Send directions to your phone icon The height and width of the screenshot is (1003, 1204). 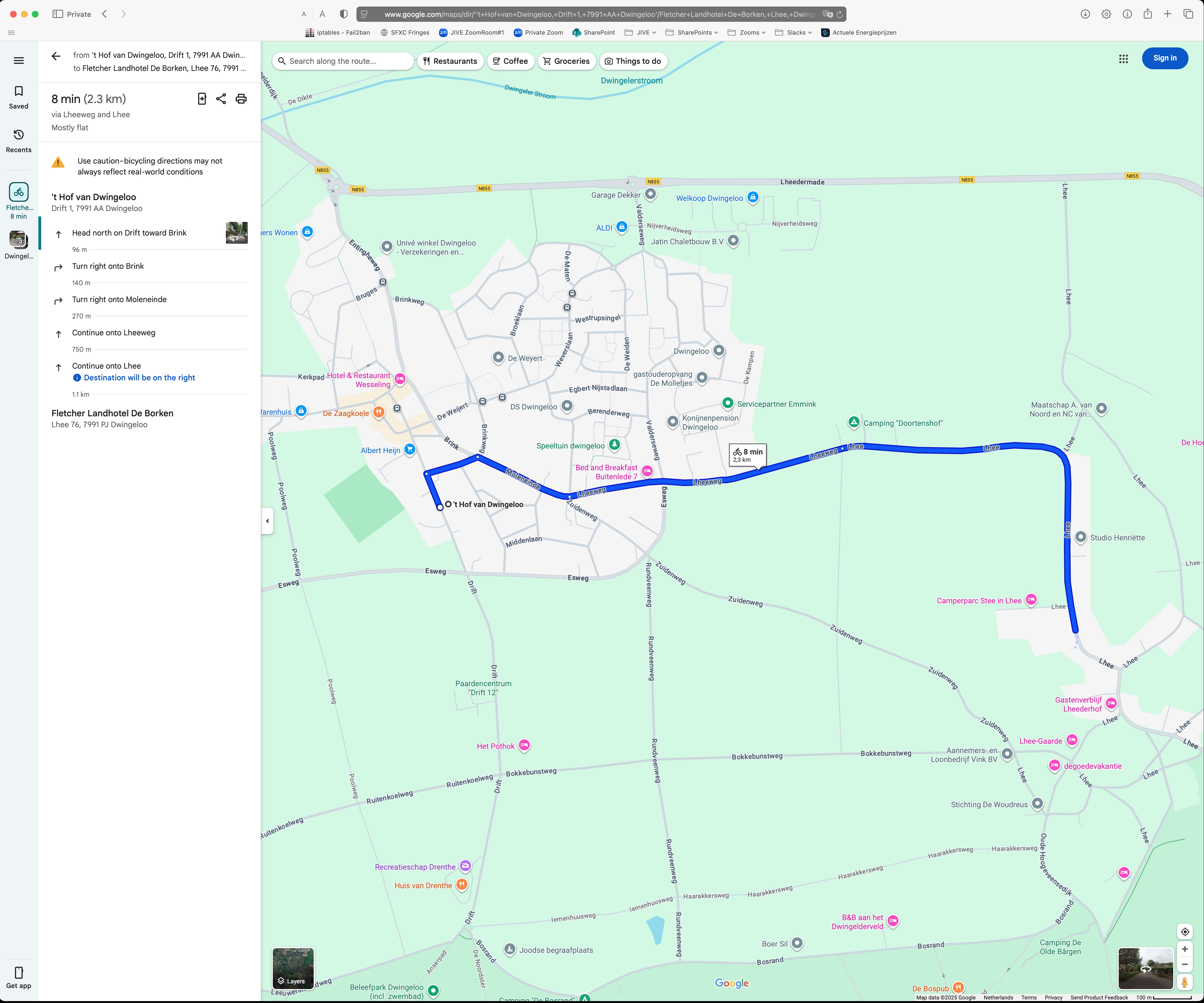point(202,99)
